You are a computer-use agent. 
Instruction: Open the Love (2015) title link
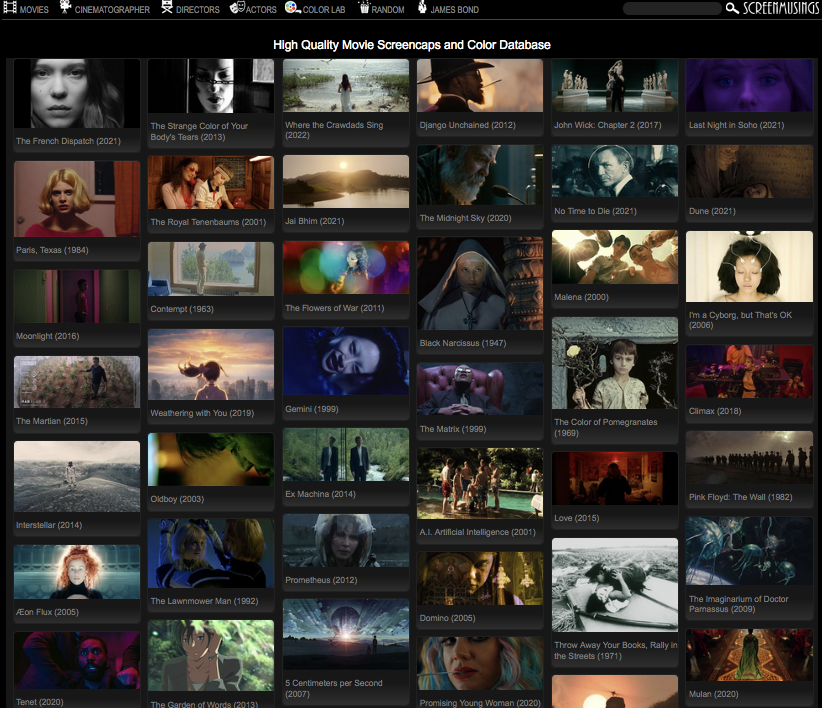[577, 518]
